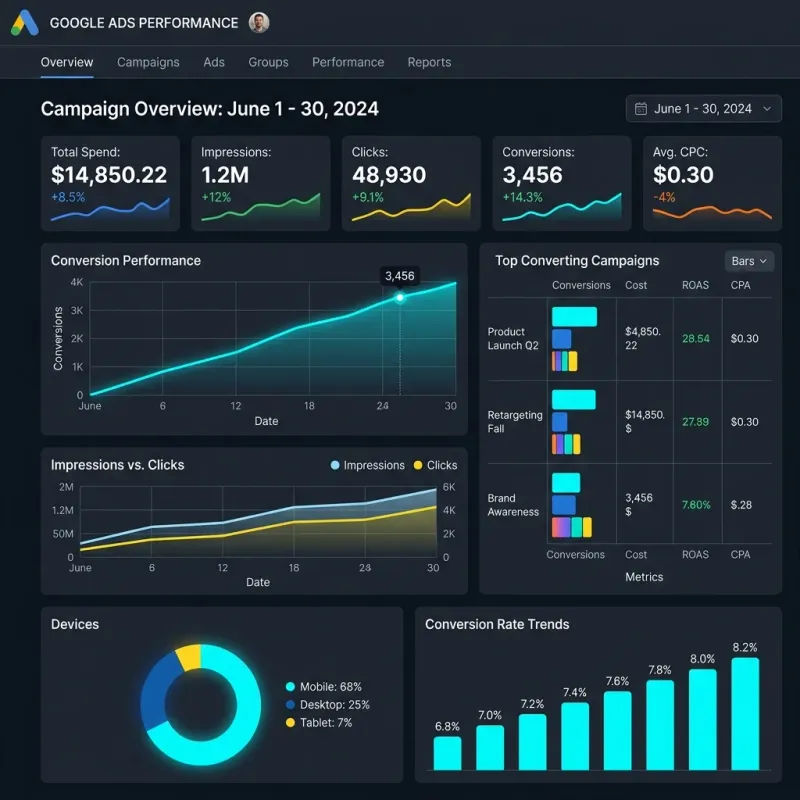The width and height of the screenshot is (800, 800).
Task: Select the Product Launch Q2 campaign row
Action: click(630, 339)
